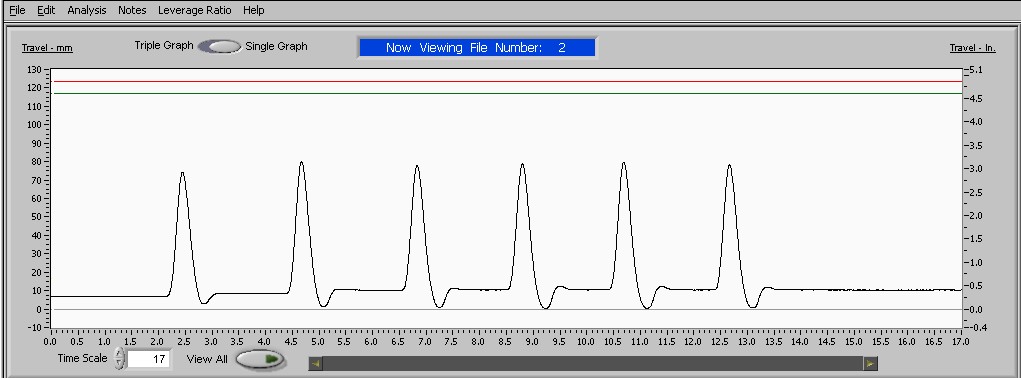Click the Now Viewing File Number display
Screen dimensions: 1021x378
coord(477,47)
